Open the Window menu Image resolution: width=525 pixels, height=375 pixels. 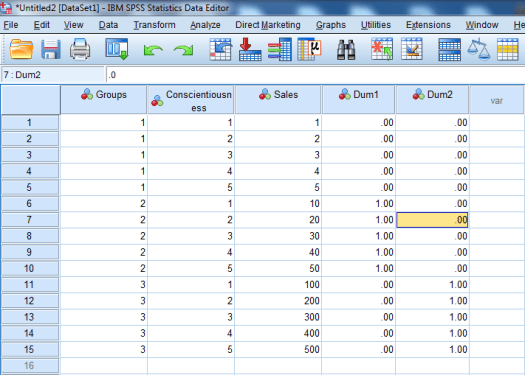pyautogui.click(x=482, y=25)
